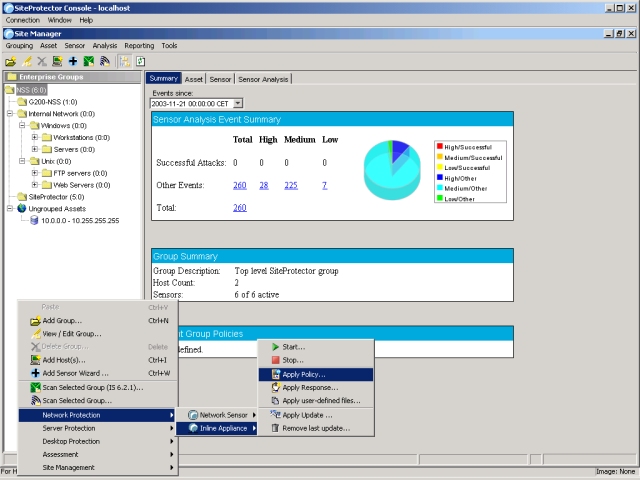Select the Summary tab

163,78
